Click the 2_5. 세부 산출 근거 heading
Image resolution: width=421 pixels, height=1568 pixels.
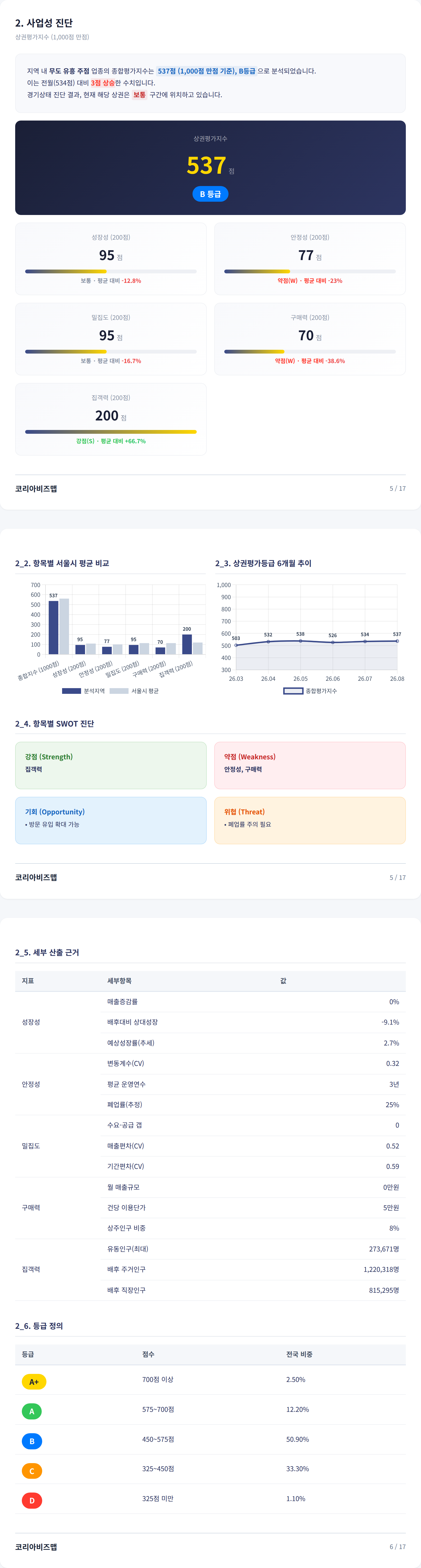point(47,953)
